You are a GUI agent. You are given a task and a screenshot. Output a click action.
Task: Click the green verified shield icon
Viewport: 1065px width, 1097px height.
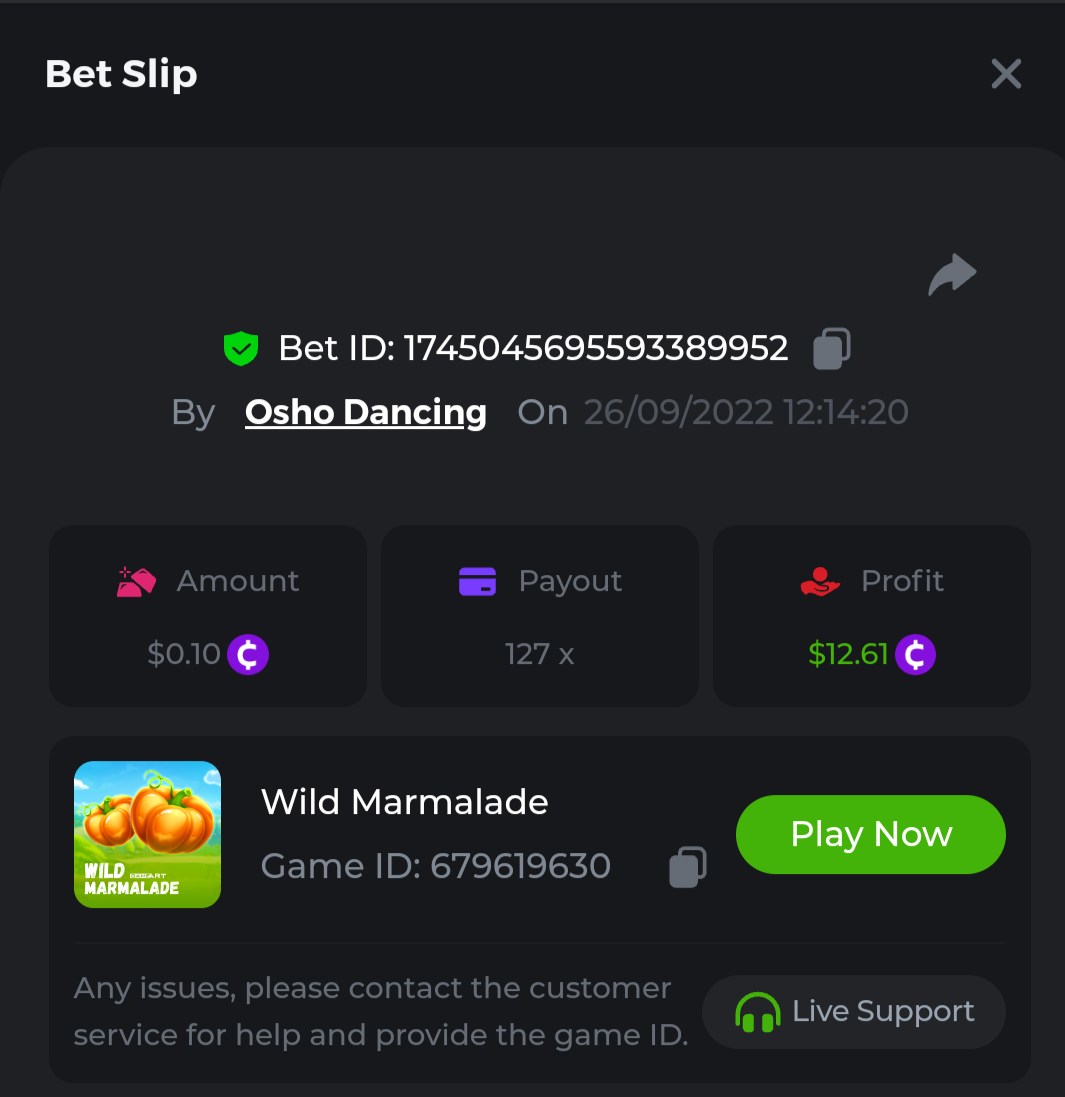click(x=241, y=349)
